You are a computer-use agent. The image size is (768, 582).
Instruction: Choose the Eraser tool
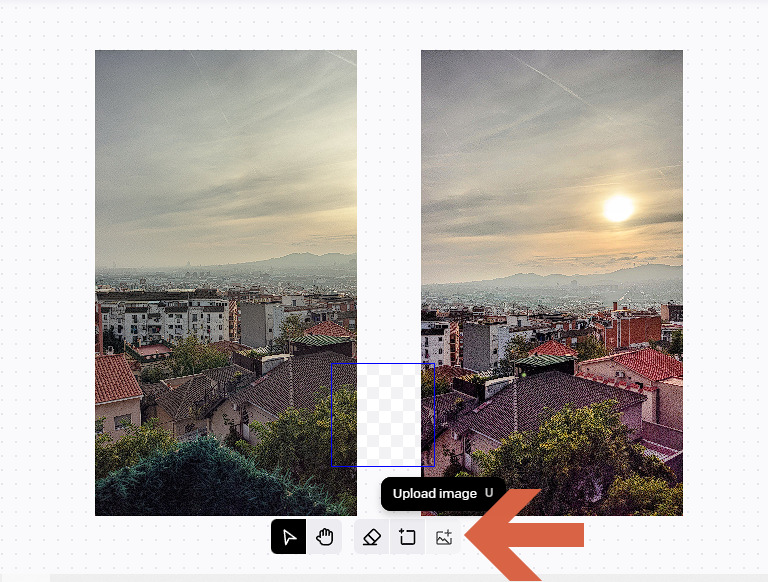(371, 537)
